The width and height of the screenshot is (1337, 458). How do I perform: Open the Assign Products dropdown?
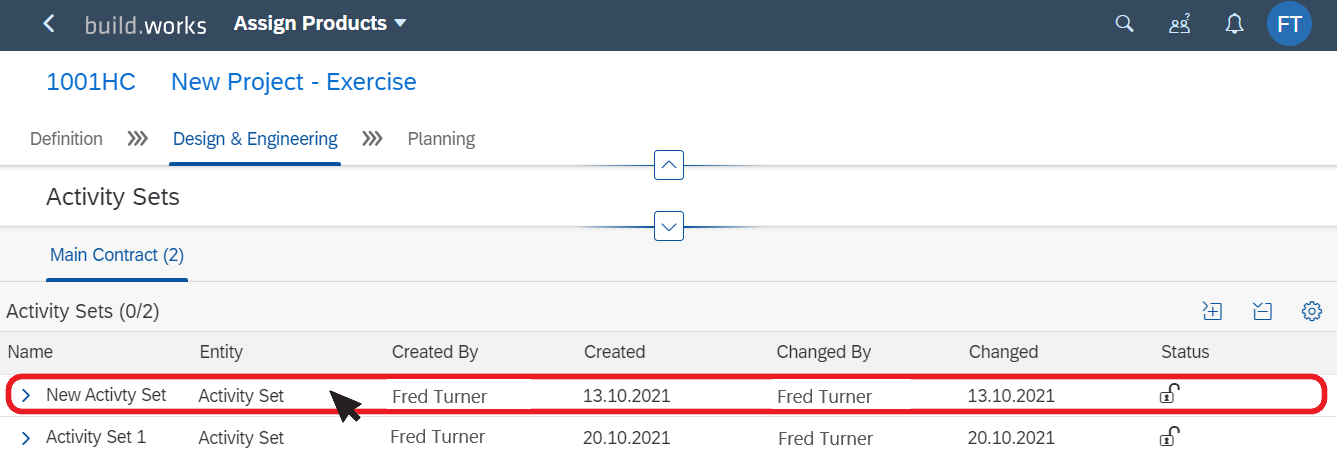(320, 23)
